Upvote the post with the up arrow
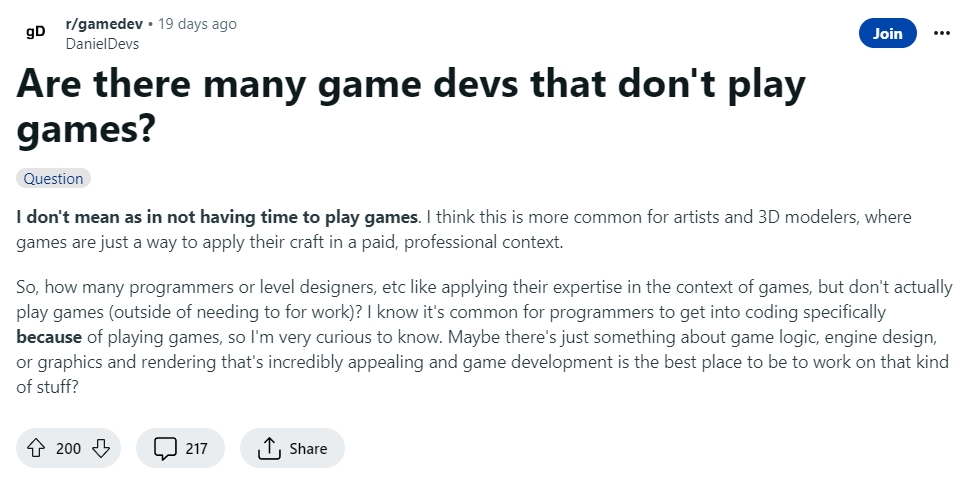This screenshot has width=964, height=489. coord(36,448)
